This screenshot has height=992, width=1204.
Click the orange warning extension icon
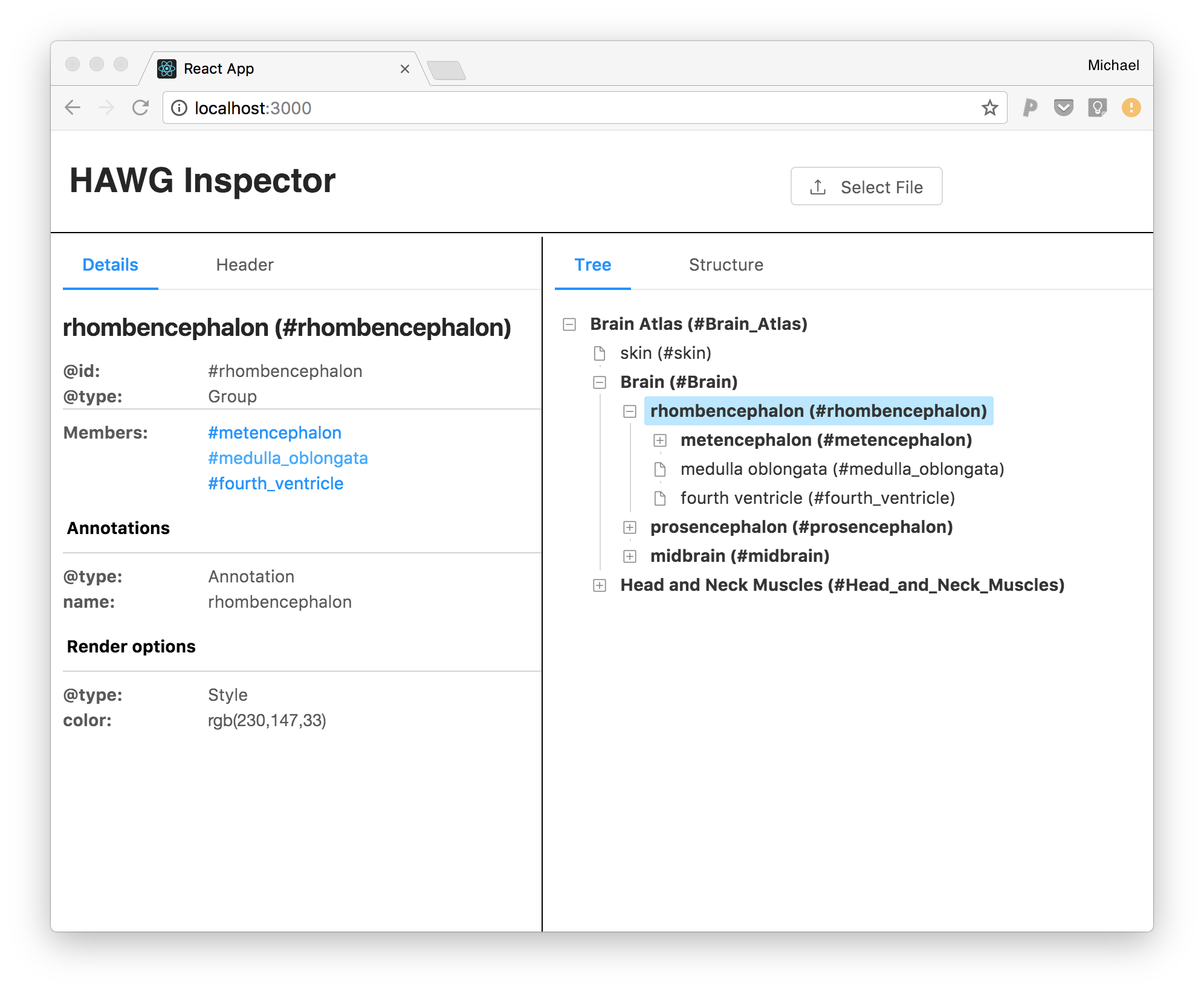click(1131, 108)
